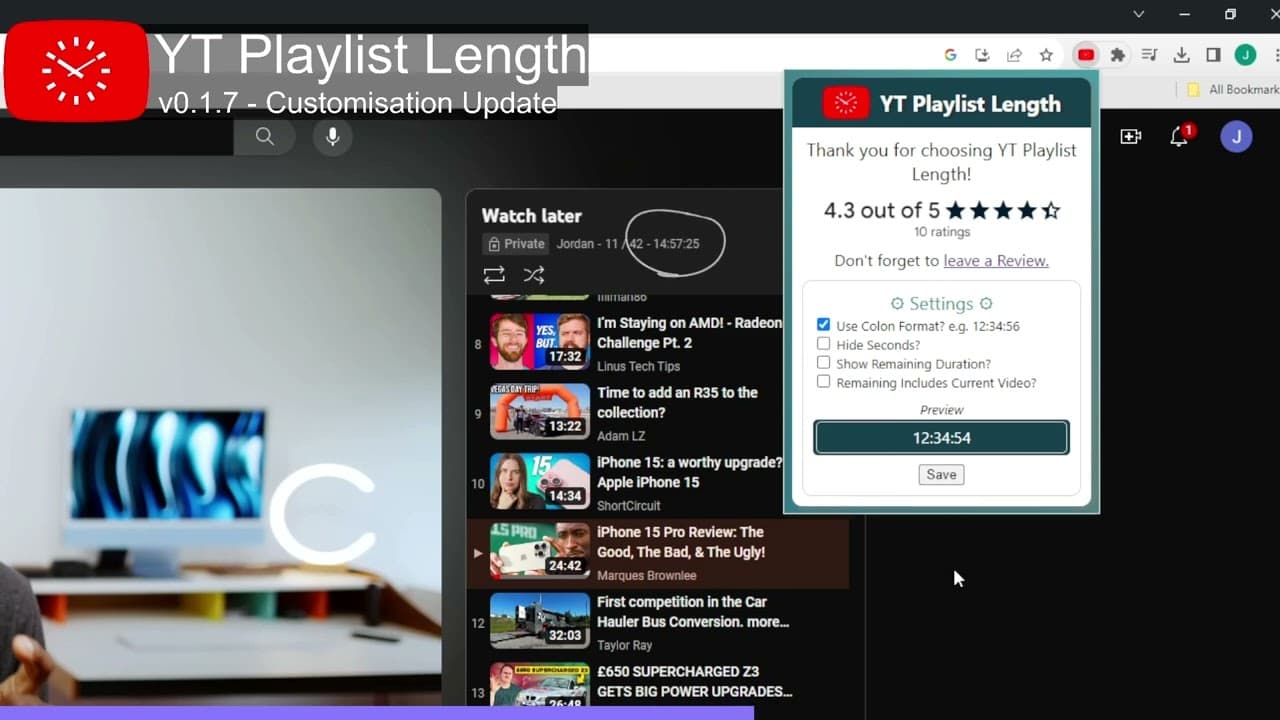Click the Private lock badge in Watch later

click(516, 244)
